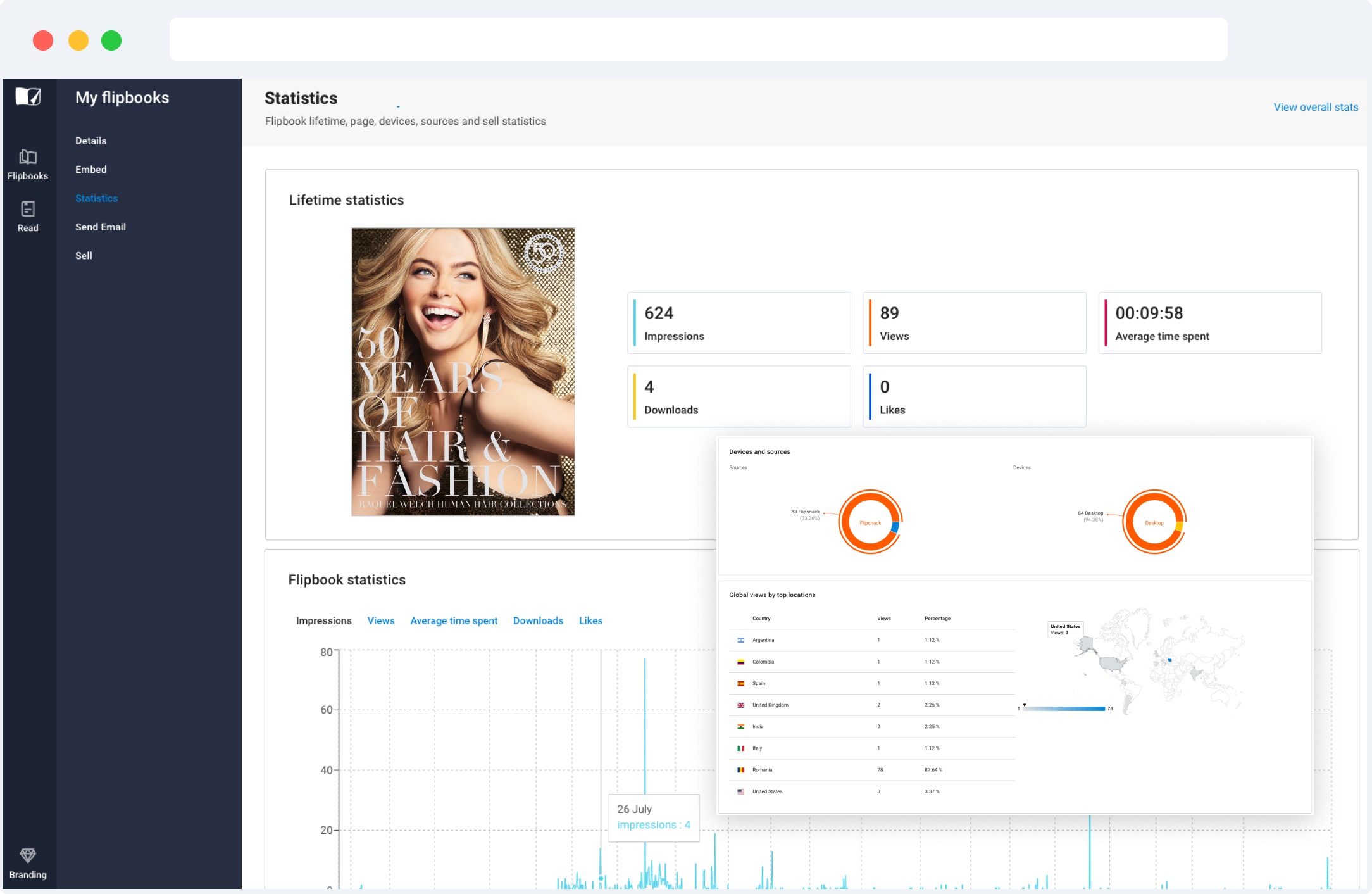Image resolution: width=1372 pixels, height=894 pixels.
Task: Click the United Kingdom flag icon
Action: pos(740,705)
